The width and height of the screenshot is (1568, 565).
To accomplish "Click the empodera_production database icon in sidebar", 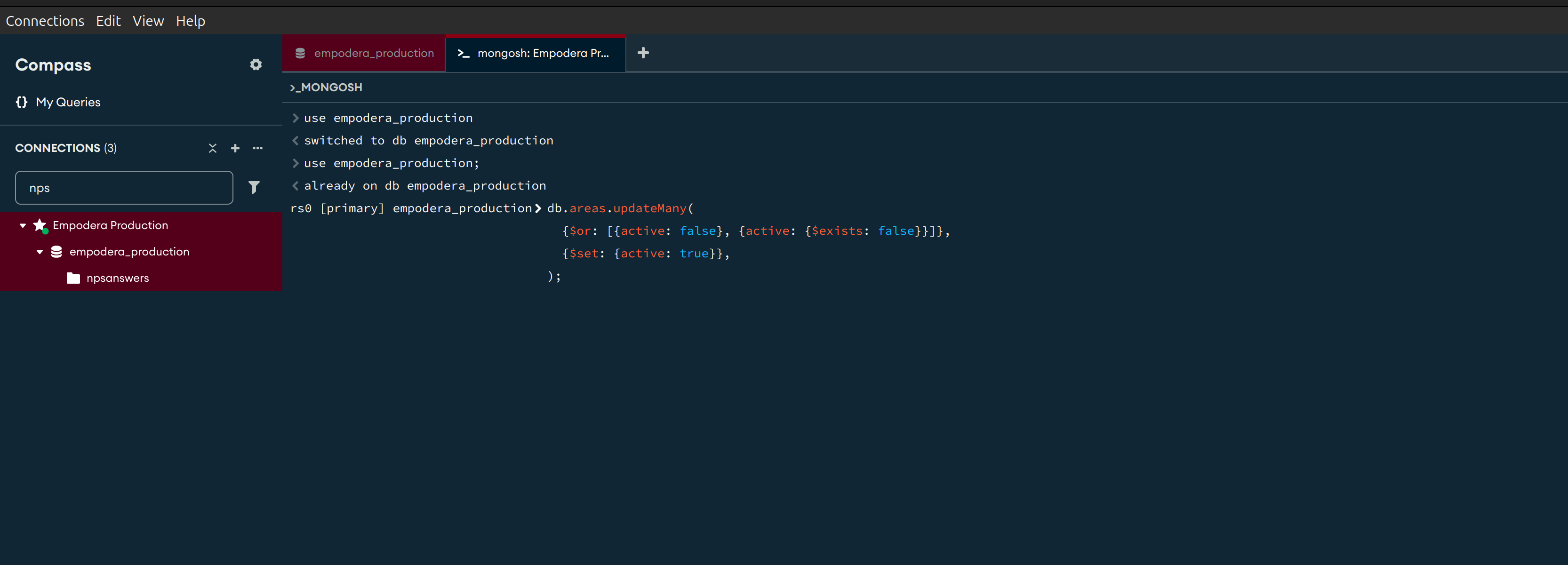I will pyautogui.click(x=56, y=252).
